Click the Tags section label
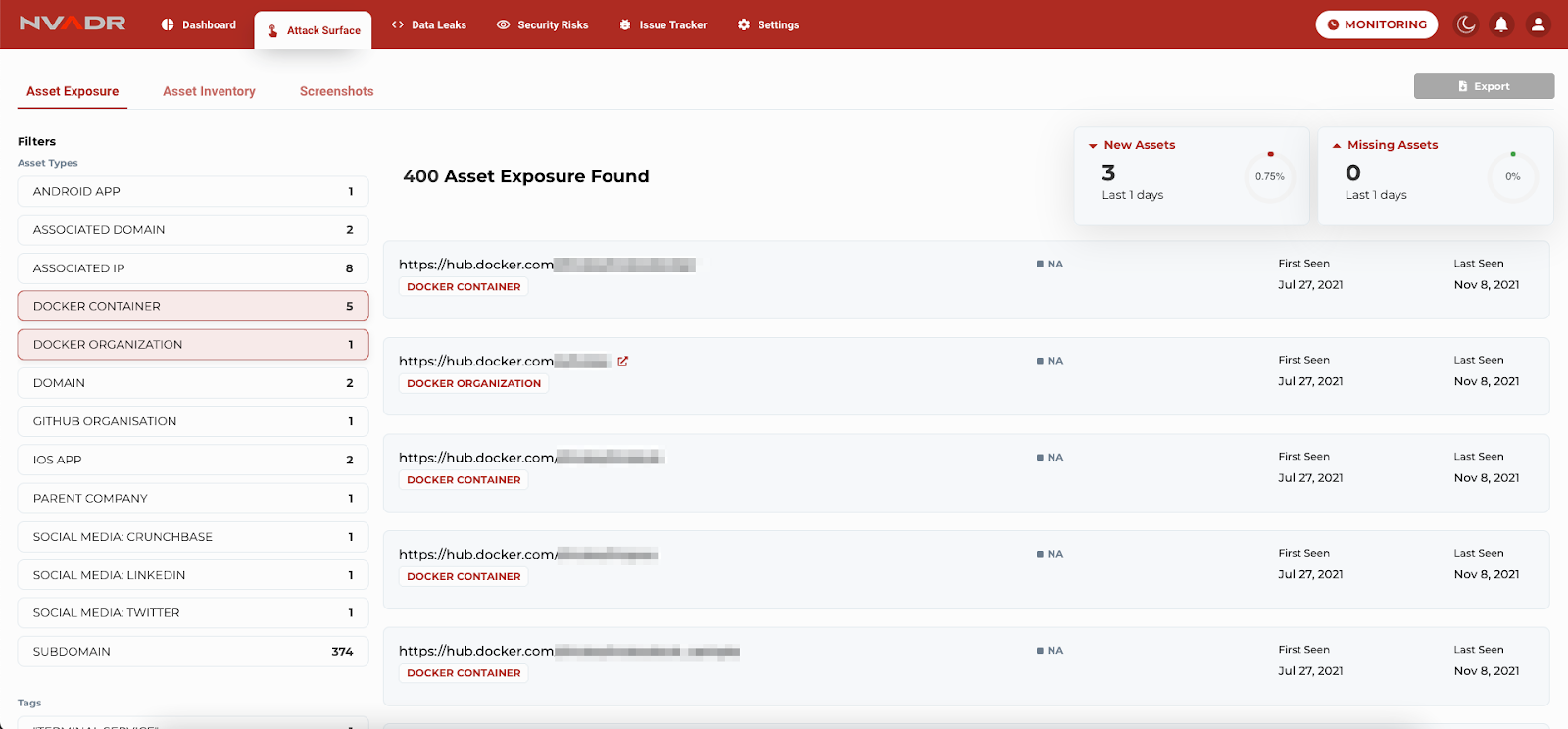The height and width of the screenshot is (729, 1568). tap(29, 703)
